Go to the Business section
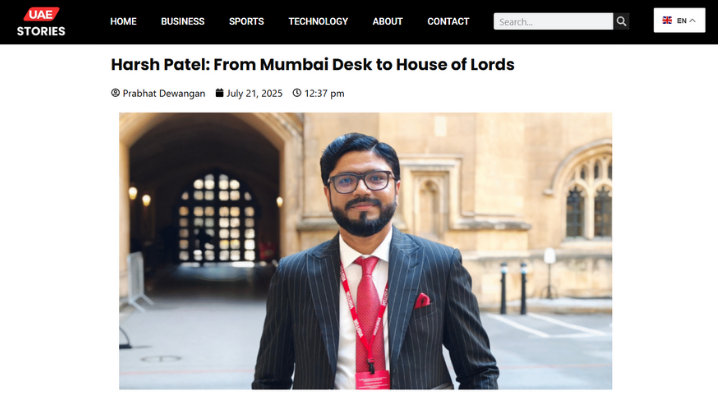This screenshot has width=718, height=400. click(x=183, y=22)
